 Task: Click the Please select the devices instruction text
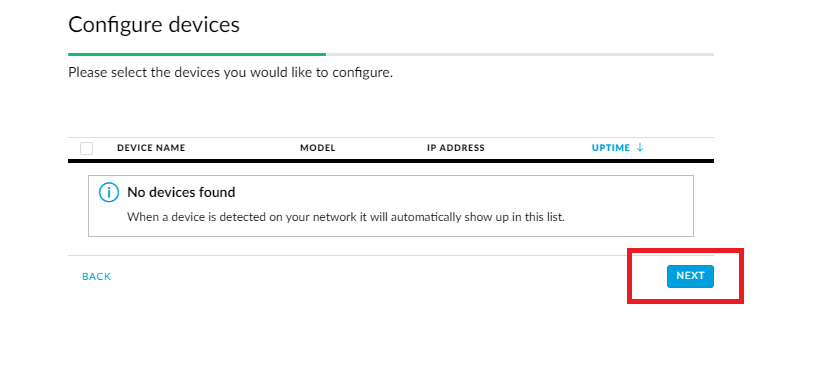(230, 72)
